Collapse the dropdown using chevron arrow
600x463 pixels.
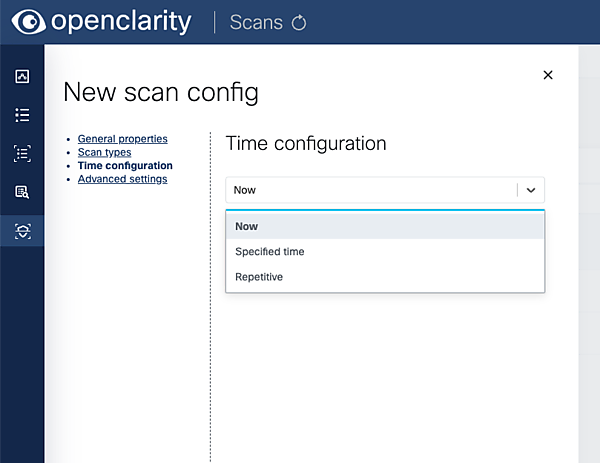pyautogui.click(x=531, y=190)
